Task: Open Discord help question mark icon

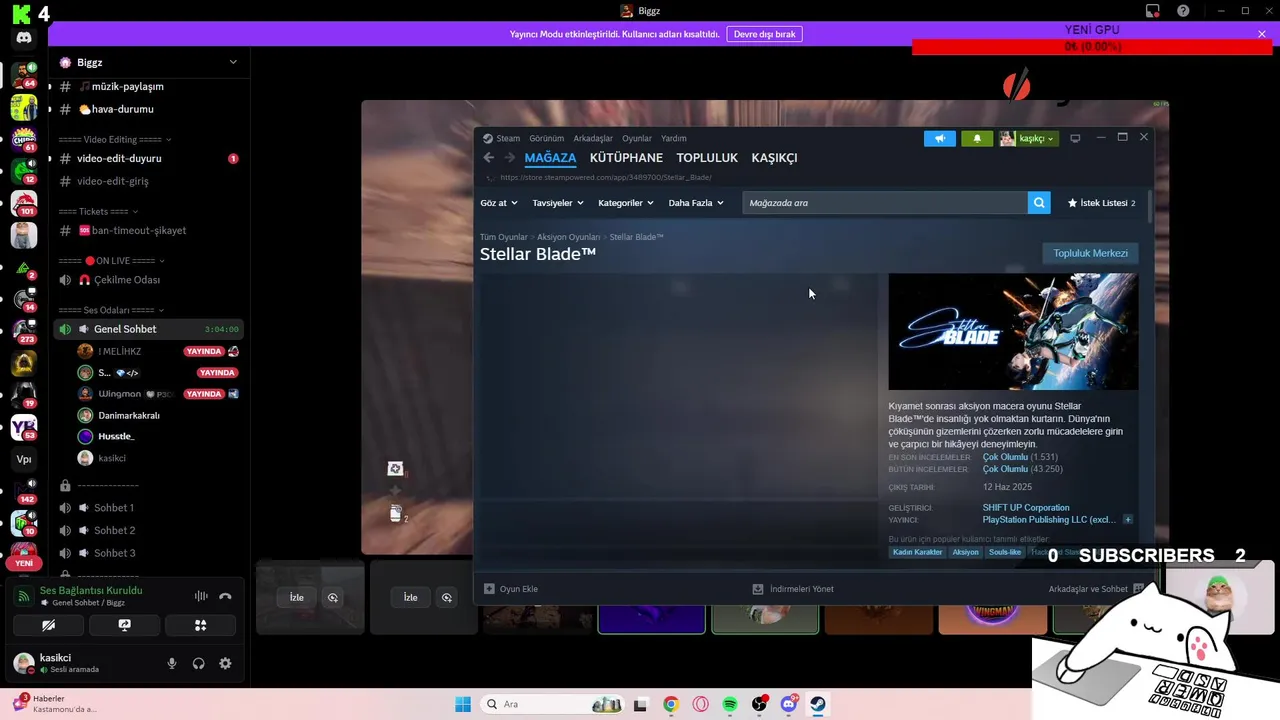Action: pos(1183,11)
